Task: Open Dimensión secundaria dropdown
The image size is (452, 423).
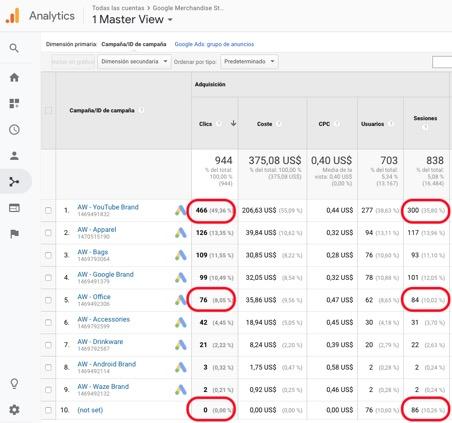Action: tap(134, 61)
